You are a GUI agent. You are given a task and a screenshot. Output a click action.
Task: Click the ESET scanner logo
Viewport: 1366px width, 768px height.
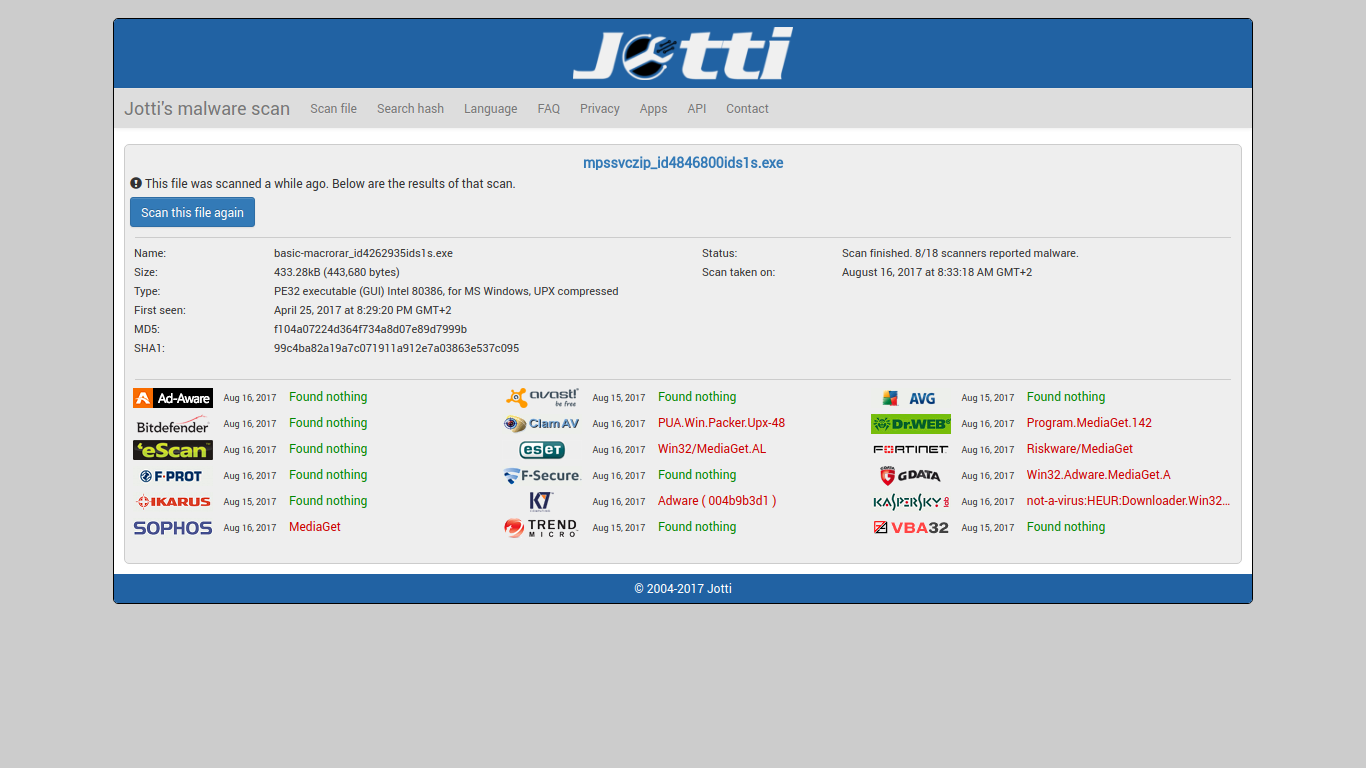pyautogui.click(x=542, y=450)
